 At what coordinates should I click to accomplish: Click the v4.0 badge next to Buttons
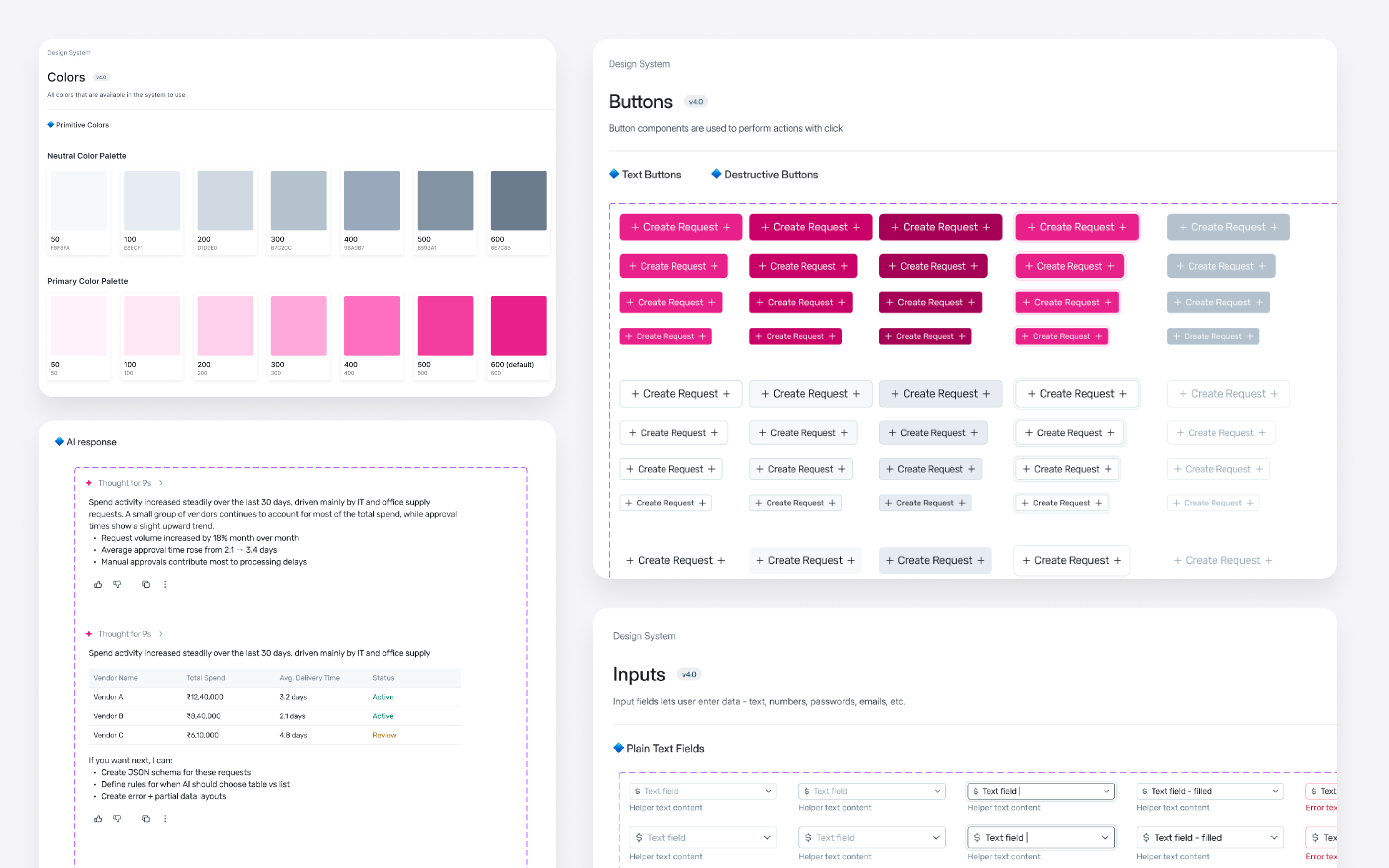click(696, 102)
